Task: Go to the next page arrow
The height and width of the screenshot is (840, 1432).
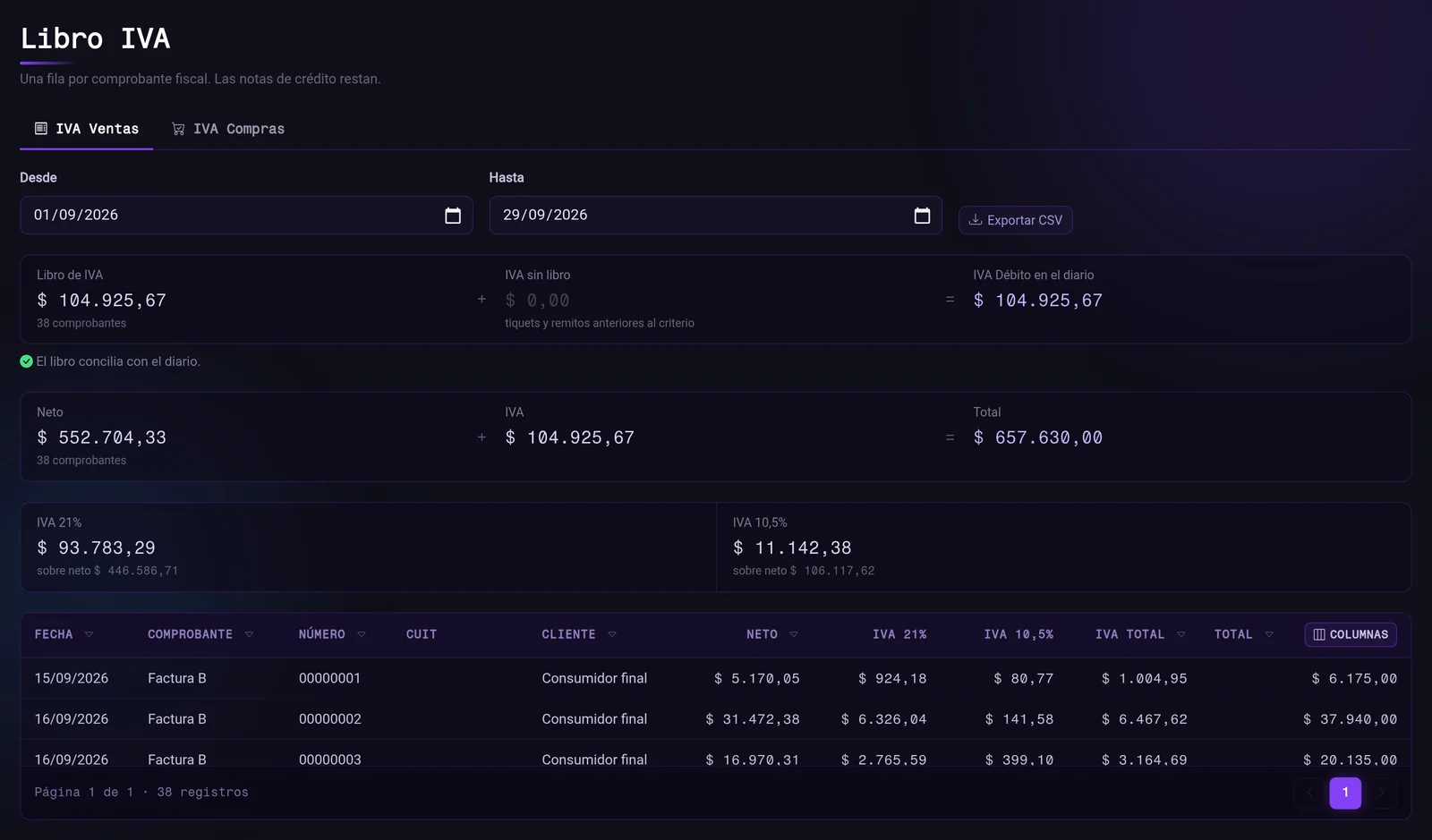Action: point(1381,793)
